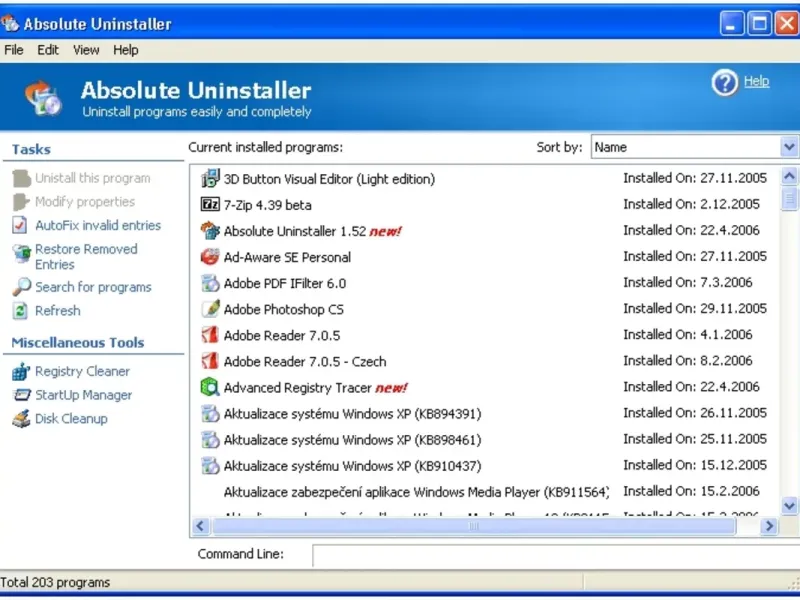Click the AutoFix invalid entries link
The width and height of the screenshot is (800, 600).
click(98, 225)
